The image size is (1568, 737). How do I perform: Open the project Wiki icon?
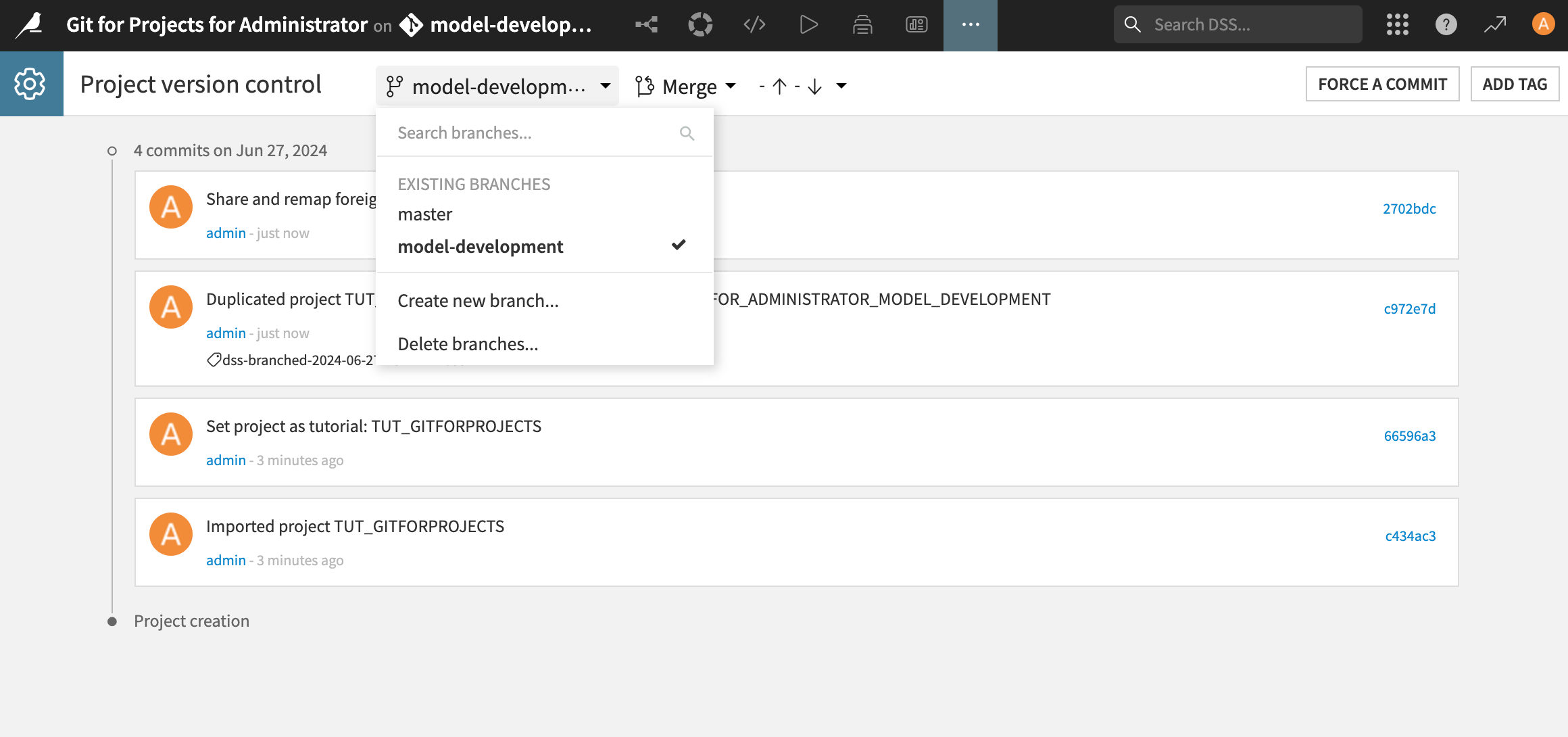point(862,24)
